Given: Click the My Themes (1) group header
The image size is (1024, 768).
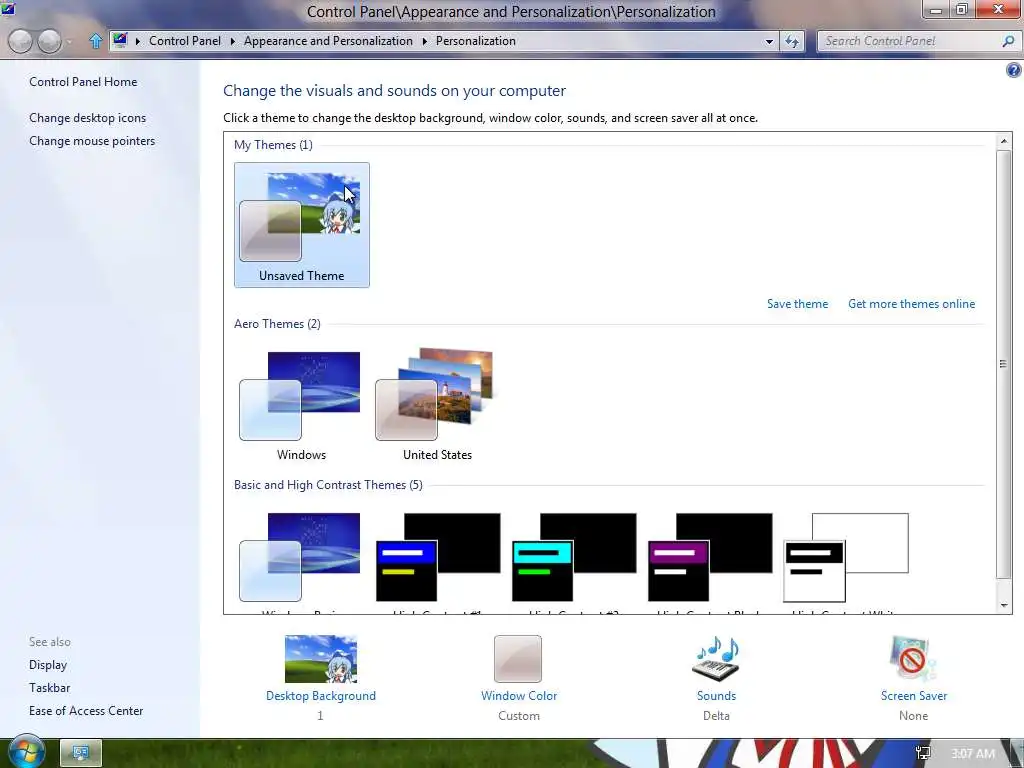Looking at the screenshot, I should 273,145.
